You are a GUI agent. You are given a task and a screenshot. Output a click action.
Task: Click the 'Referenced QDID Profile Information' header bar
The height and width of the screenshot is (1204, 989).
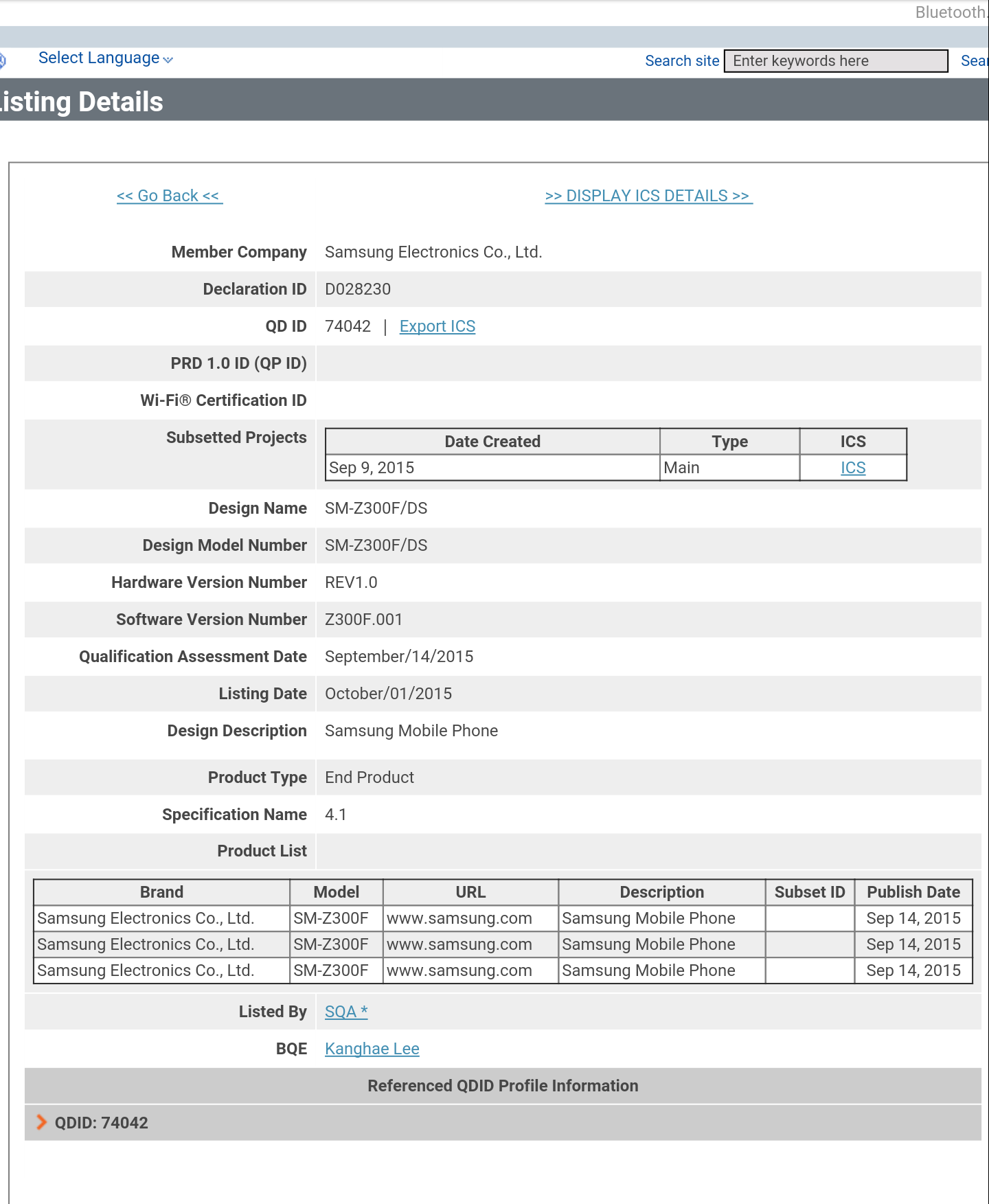502,1086
